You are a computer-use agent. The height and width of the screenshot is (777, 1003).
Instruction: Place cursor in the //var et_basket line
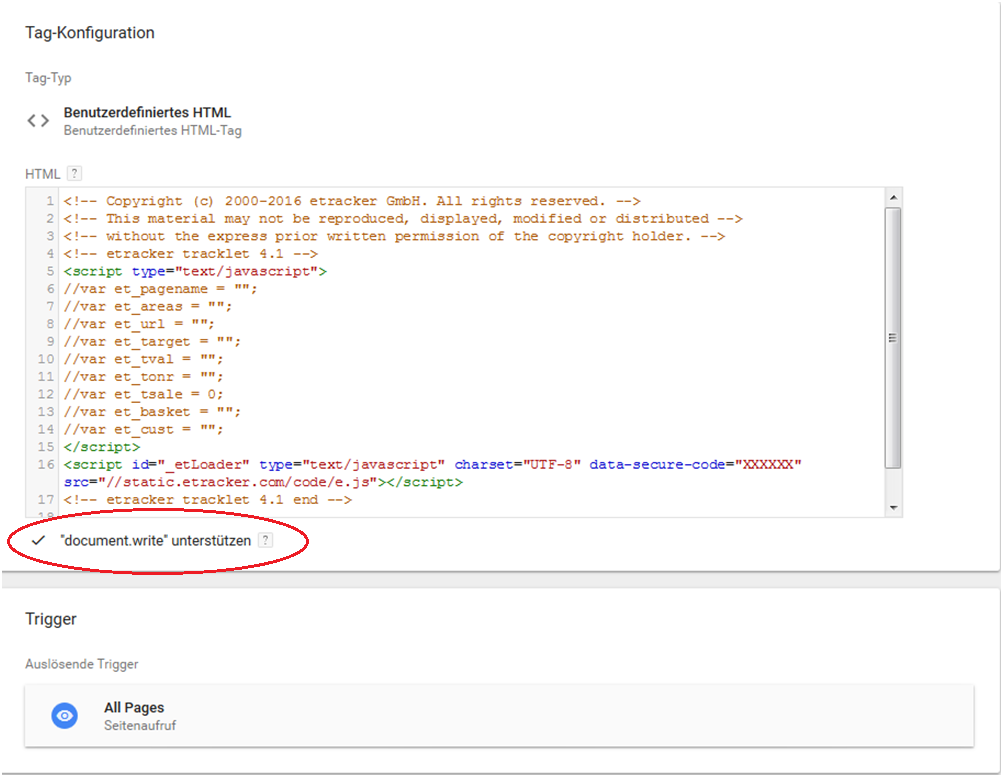(x=152, y=412)
